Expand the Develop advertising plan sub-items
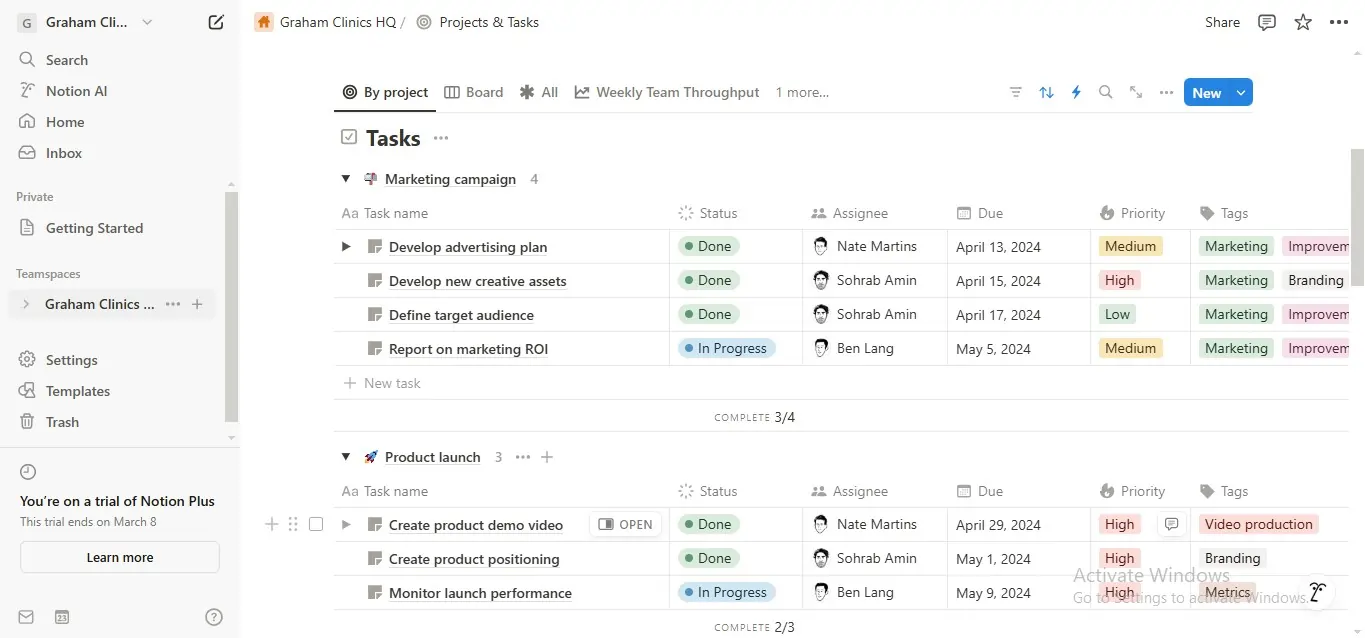The image size is (1365, 638). click(346, 246)
